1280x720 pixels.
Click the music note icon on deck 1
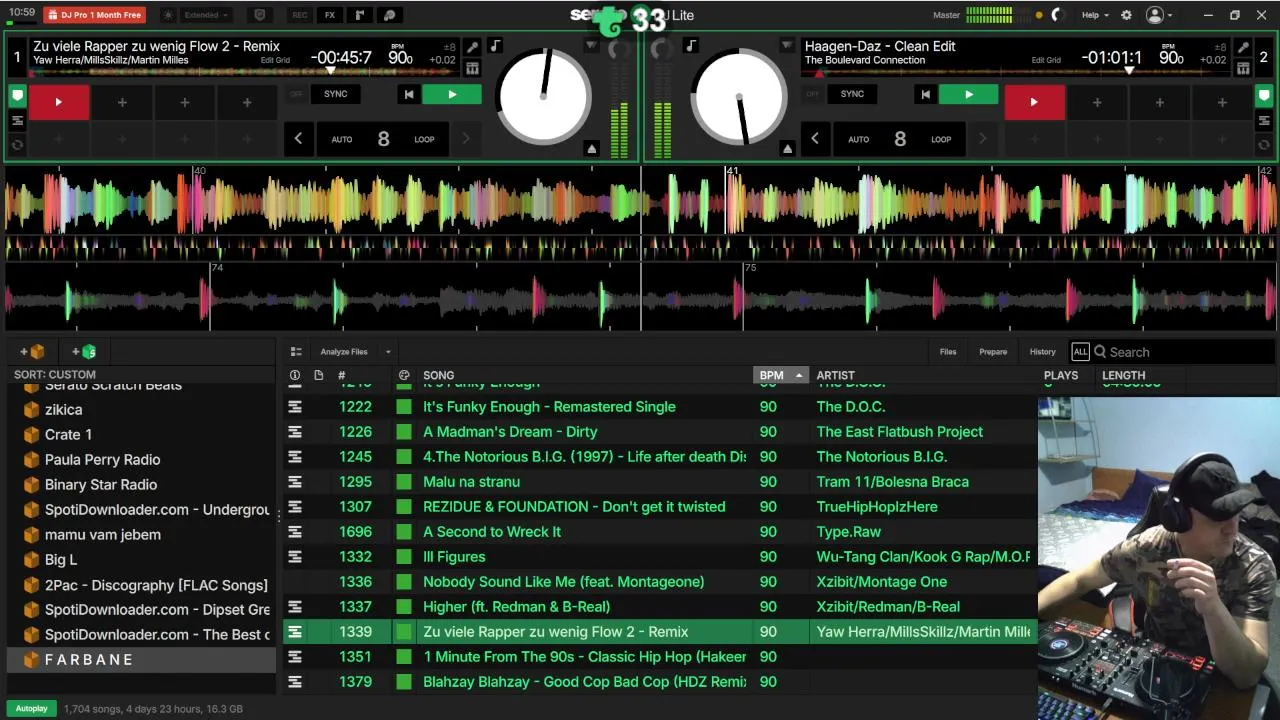[495, 46]
